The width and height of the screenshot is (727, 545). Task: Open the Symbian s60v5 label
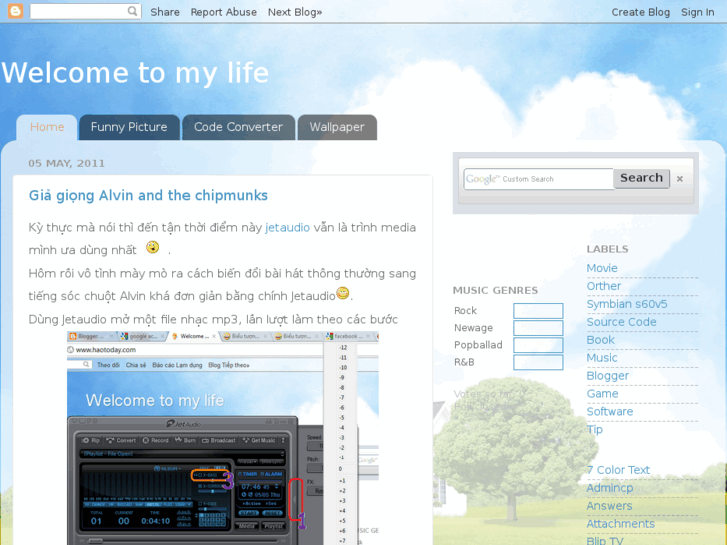pos(627,304)
